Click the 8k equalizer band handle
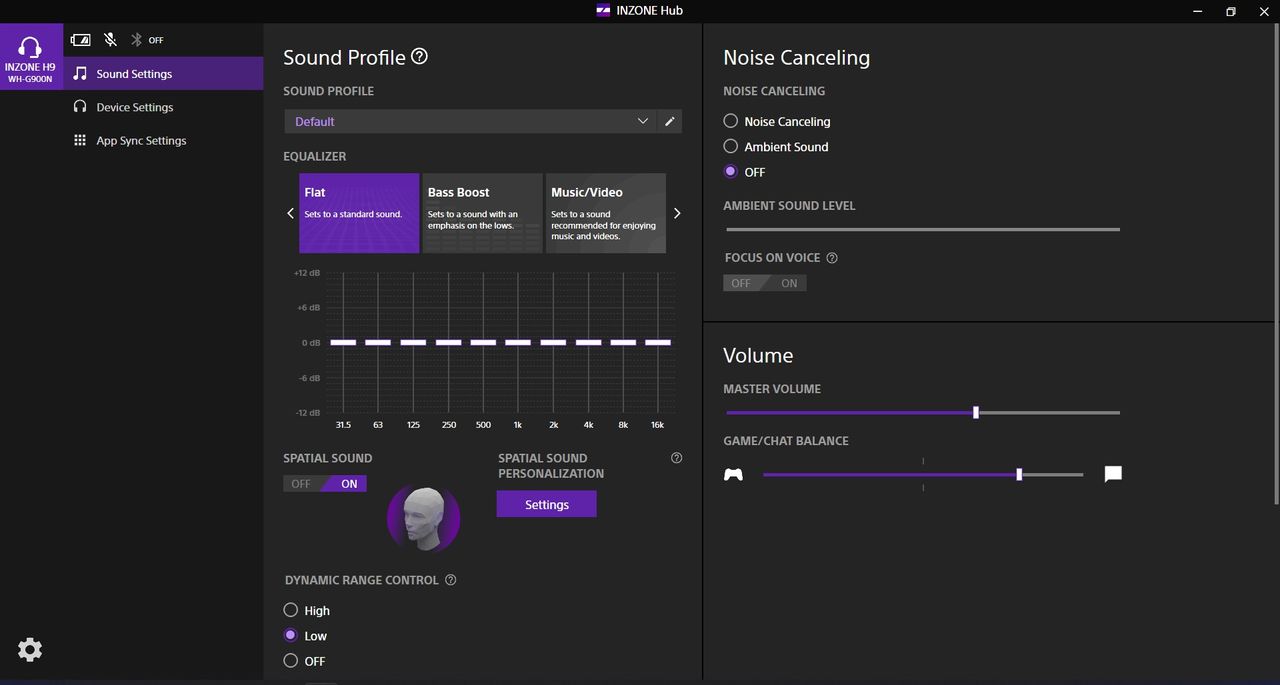The height and width of the screenshot is (685, 1280). pos(623,342)
